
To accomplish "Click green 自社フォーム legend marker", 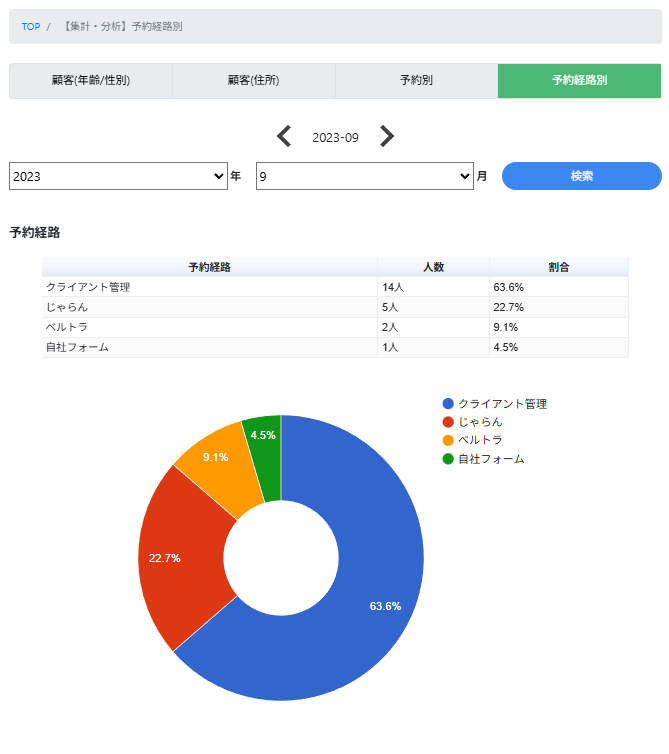I will [448, 458].
